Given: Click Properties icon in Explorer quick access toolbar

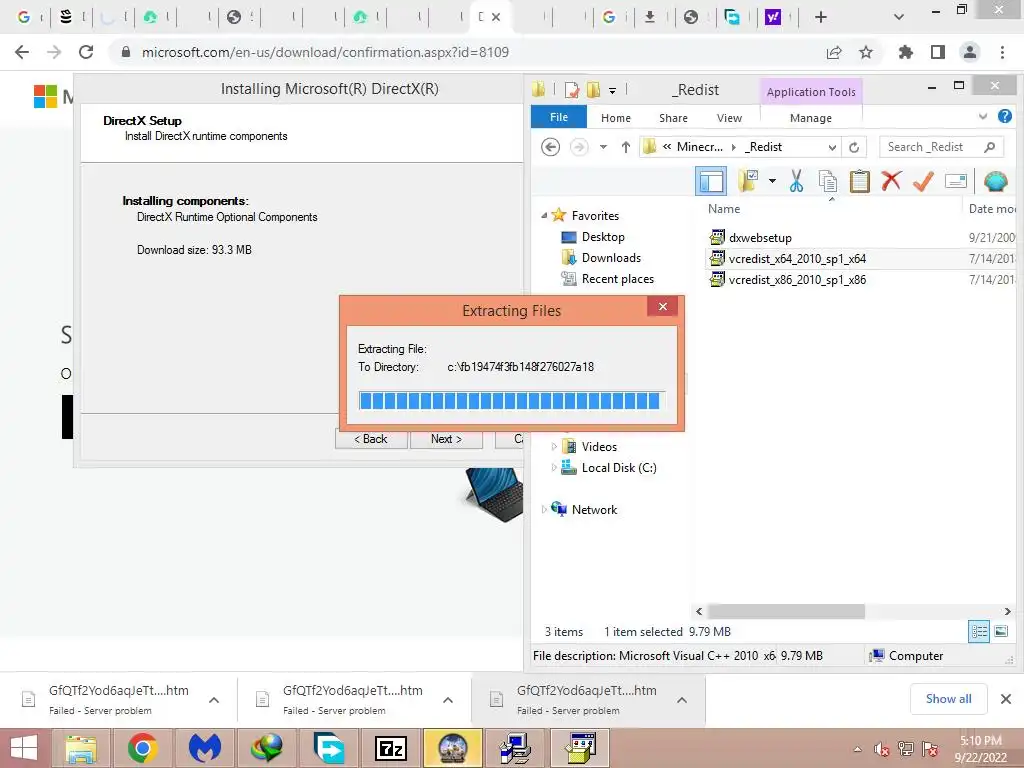Looking at the screenshot, I should [x=572, y=89].
